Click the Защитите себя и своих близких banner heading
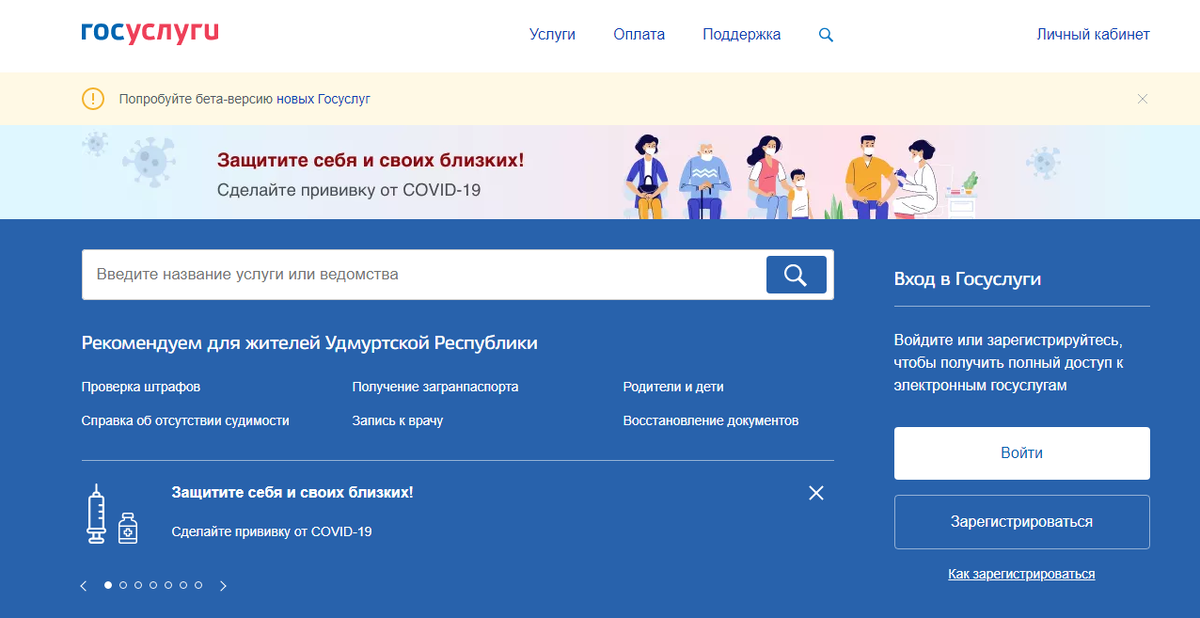 (x=370, y=160)
